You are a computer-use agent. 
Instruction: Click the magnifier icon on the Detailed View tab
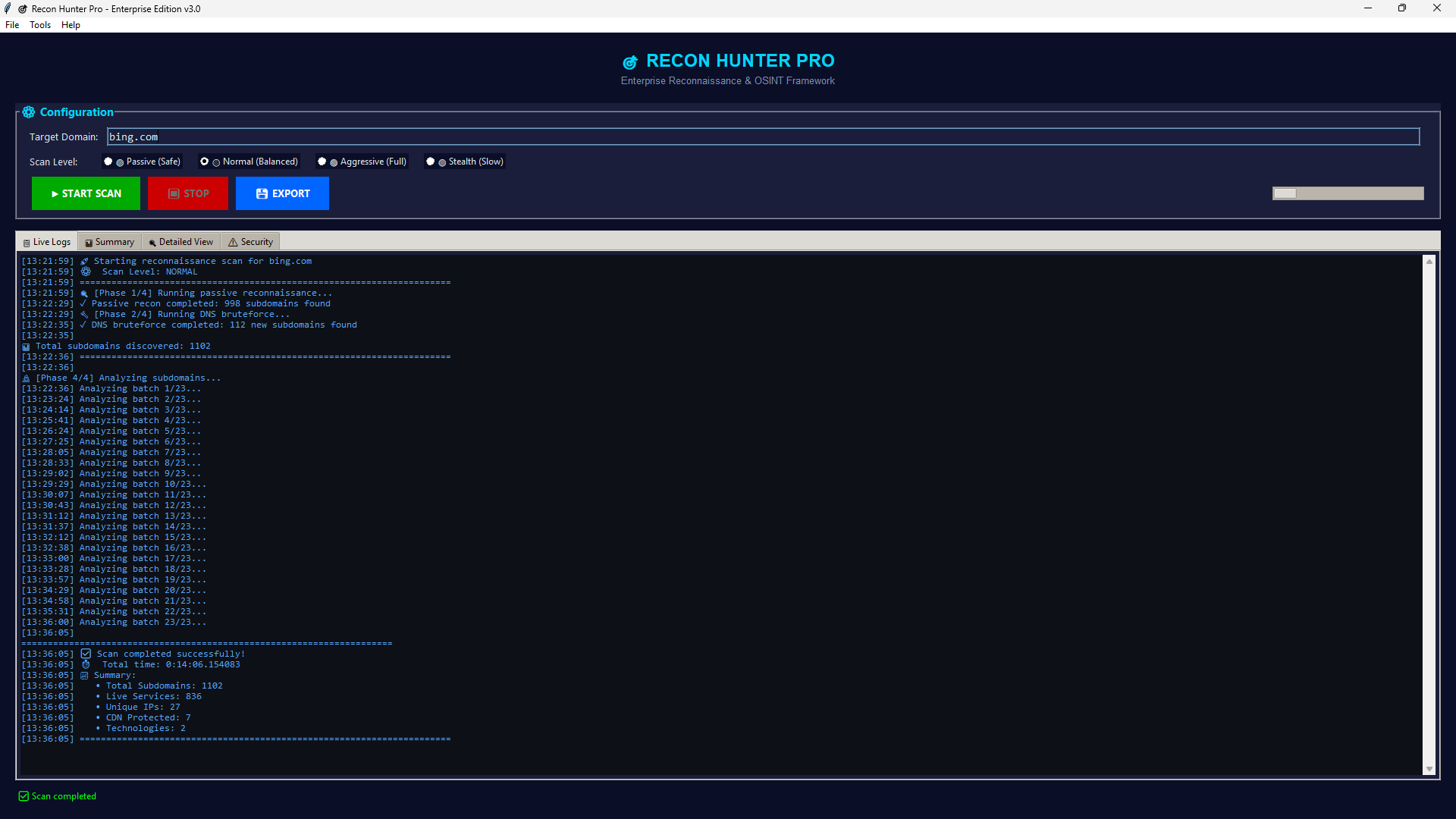pyautogui.click(x=152, y=243)
